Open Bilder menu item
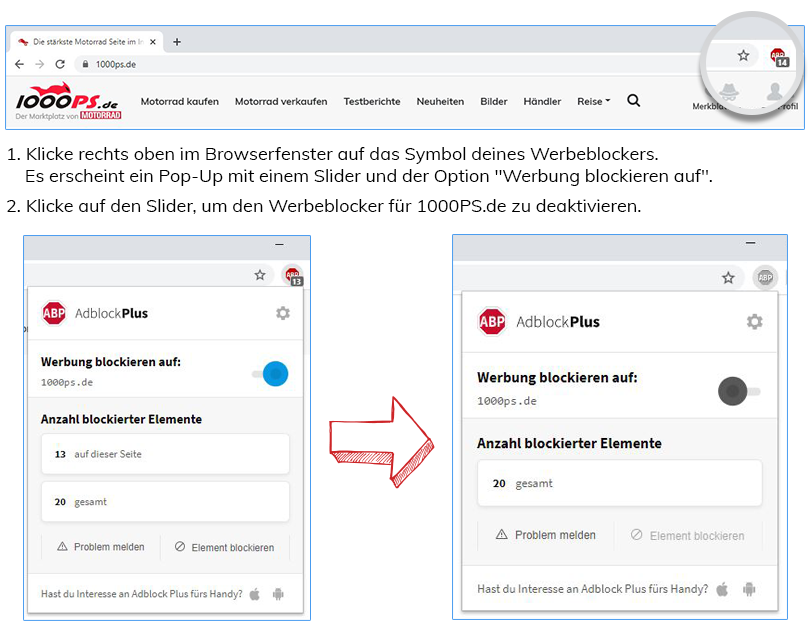 coord(493,101)
